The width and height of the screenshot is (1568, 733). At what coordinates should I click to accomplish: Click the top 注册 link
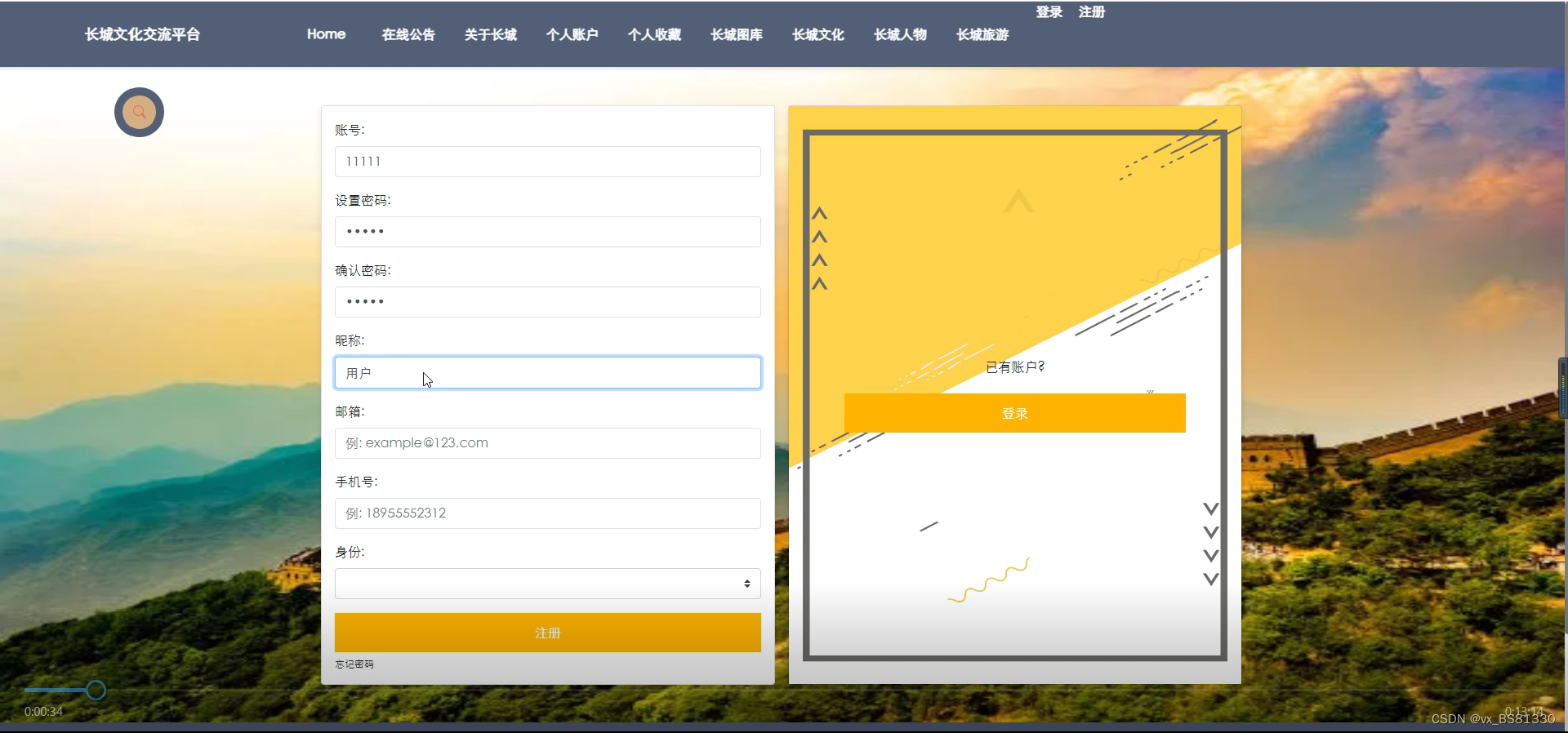pos(1092,12)
